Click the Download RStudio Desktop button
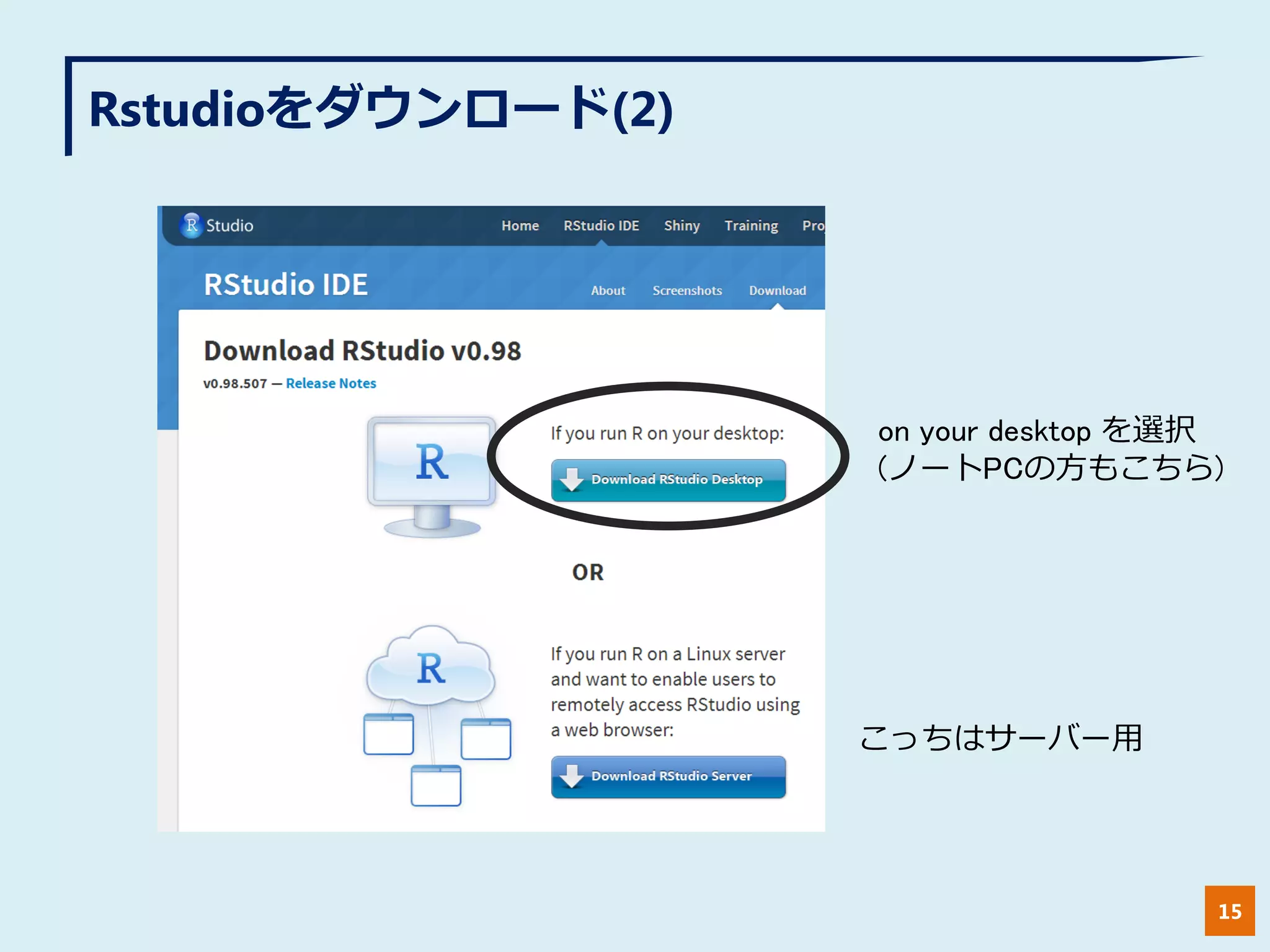1270x952 pixels. (x=668, y=480)
